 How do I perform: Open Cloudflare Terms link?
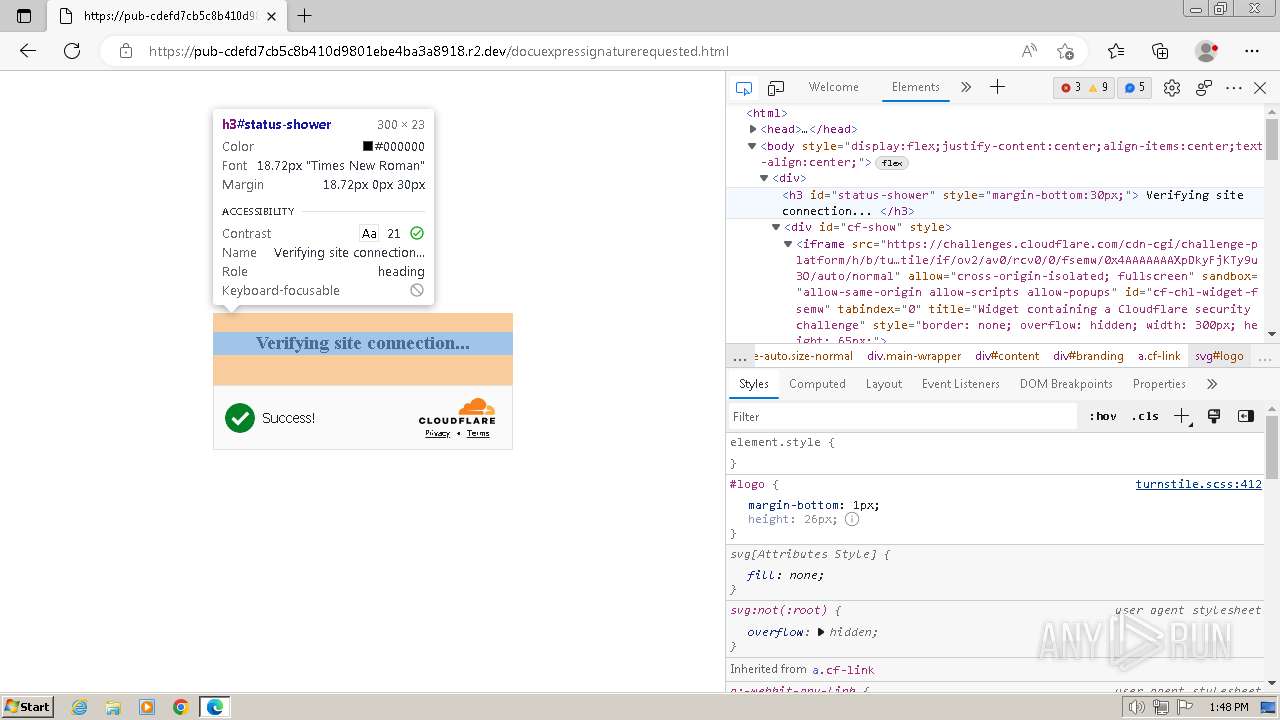478,433
